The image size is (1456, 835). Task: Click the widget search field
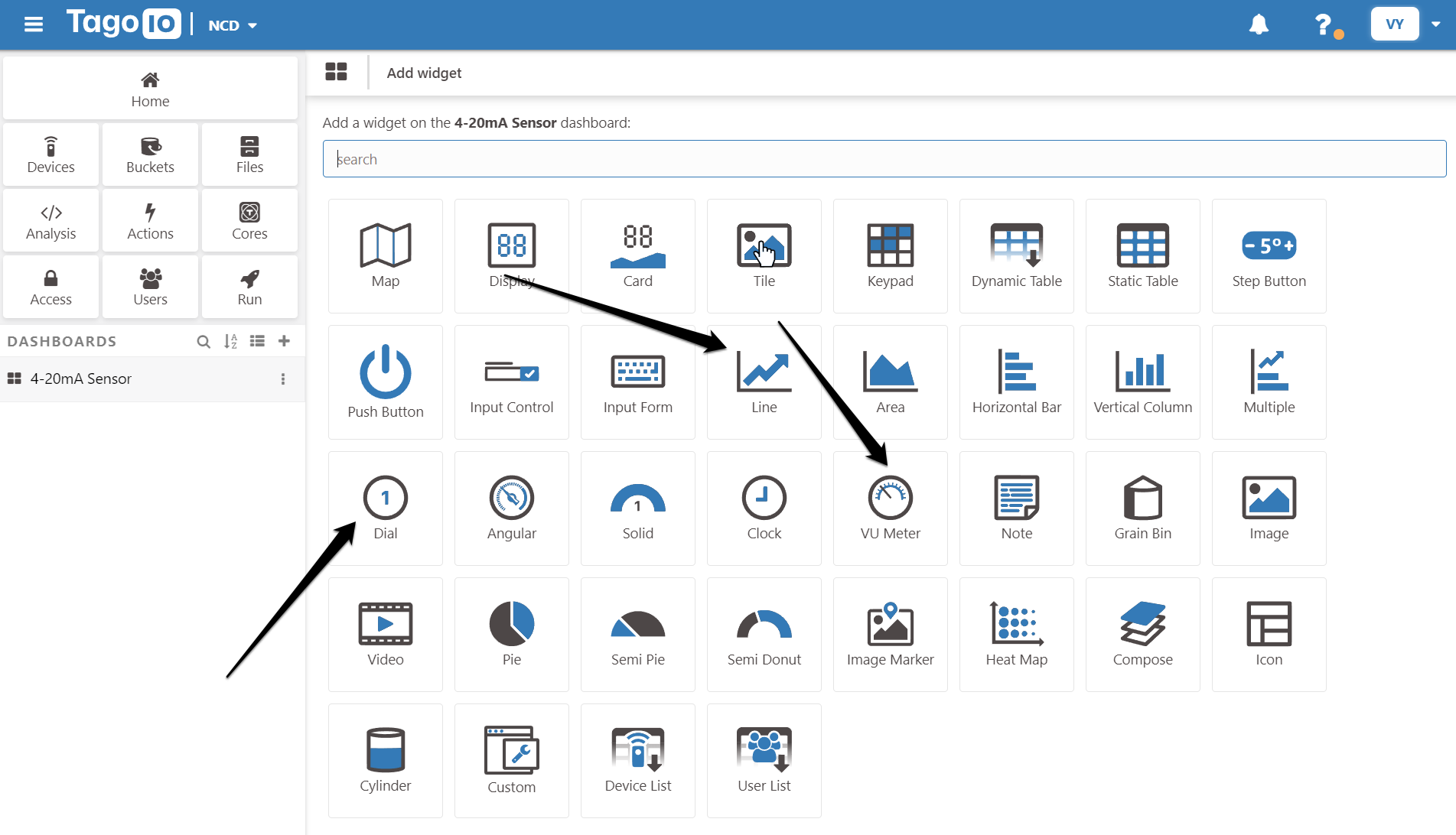point(884,159)
